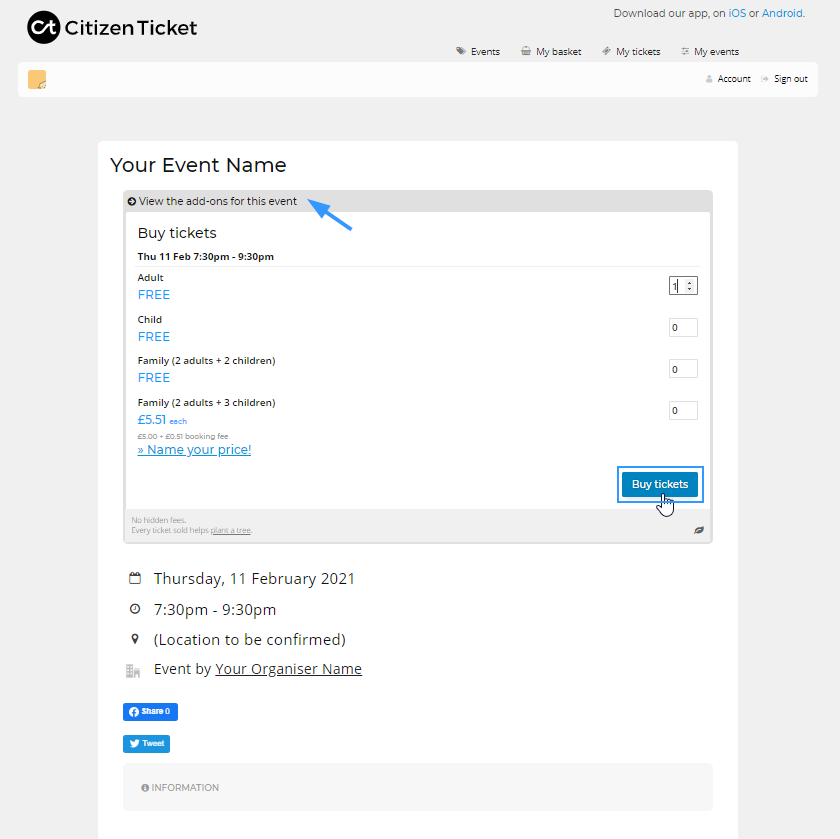Open the plant a tree link
840x839 pixels.
click(x=230, y=530)
